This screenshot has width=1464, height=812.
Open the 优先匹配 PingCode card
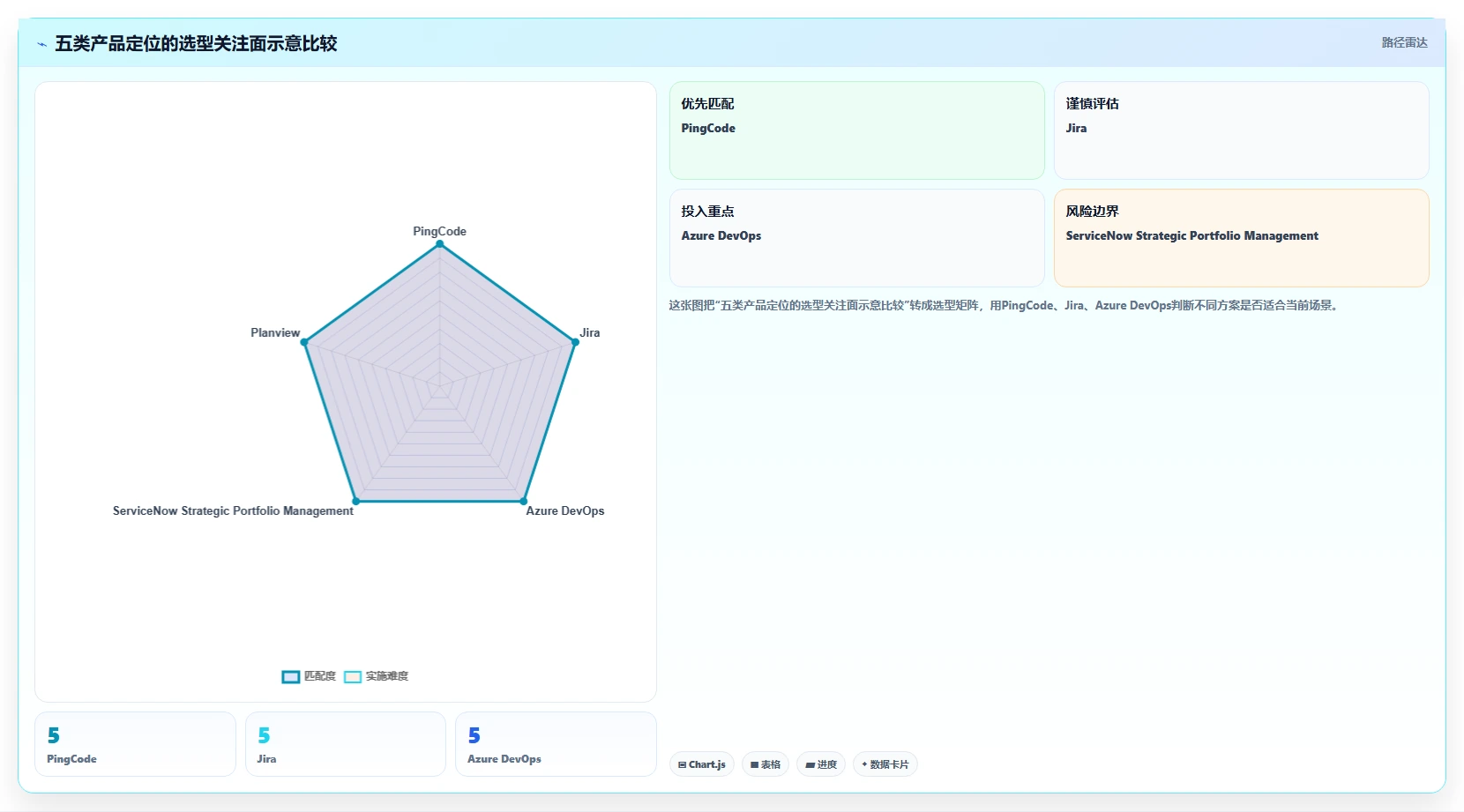pos(856,130)
